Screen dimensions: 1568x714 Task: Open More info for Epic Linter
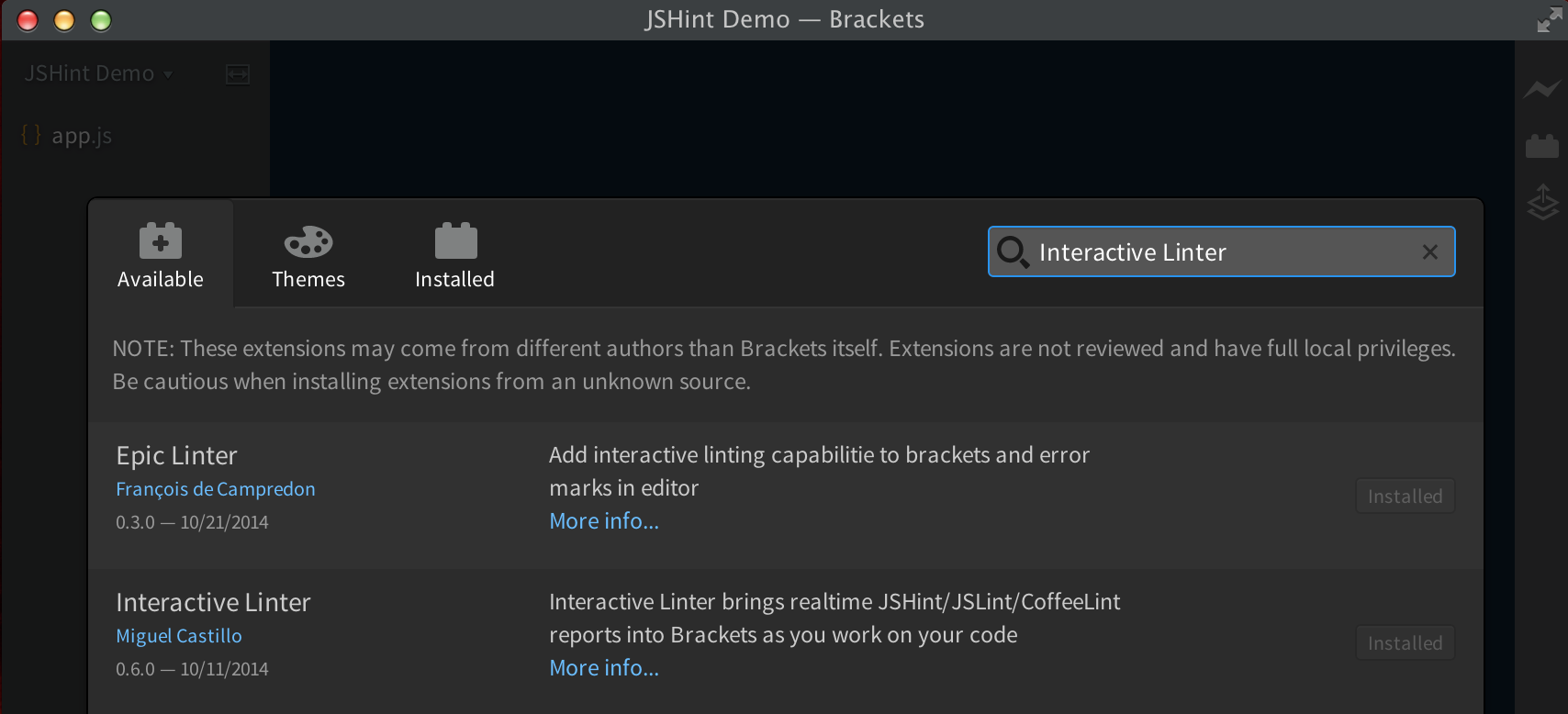click(x=604, y=521)
